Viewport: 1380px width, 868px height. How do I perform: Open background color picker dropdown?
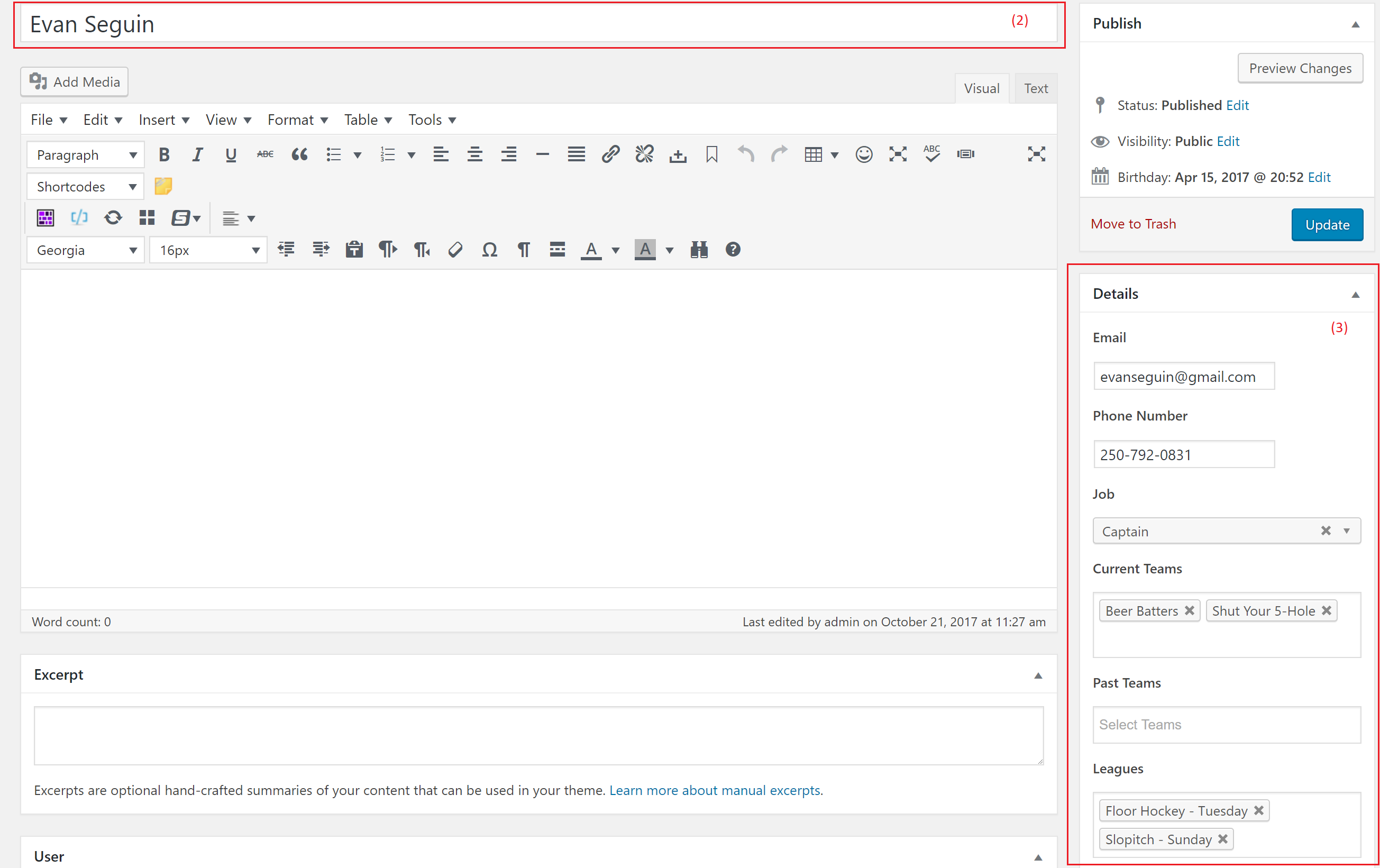click(669, 250)
